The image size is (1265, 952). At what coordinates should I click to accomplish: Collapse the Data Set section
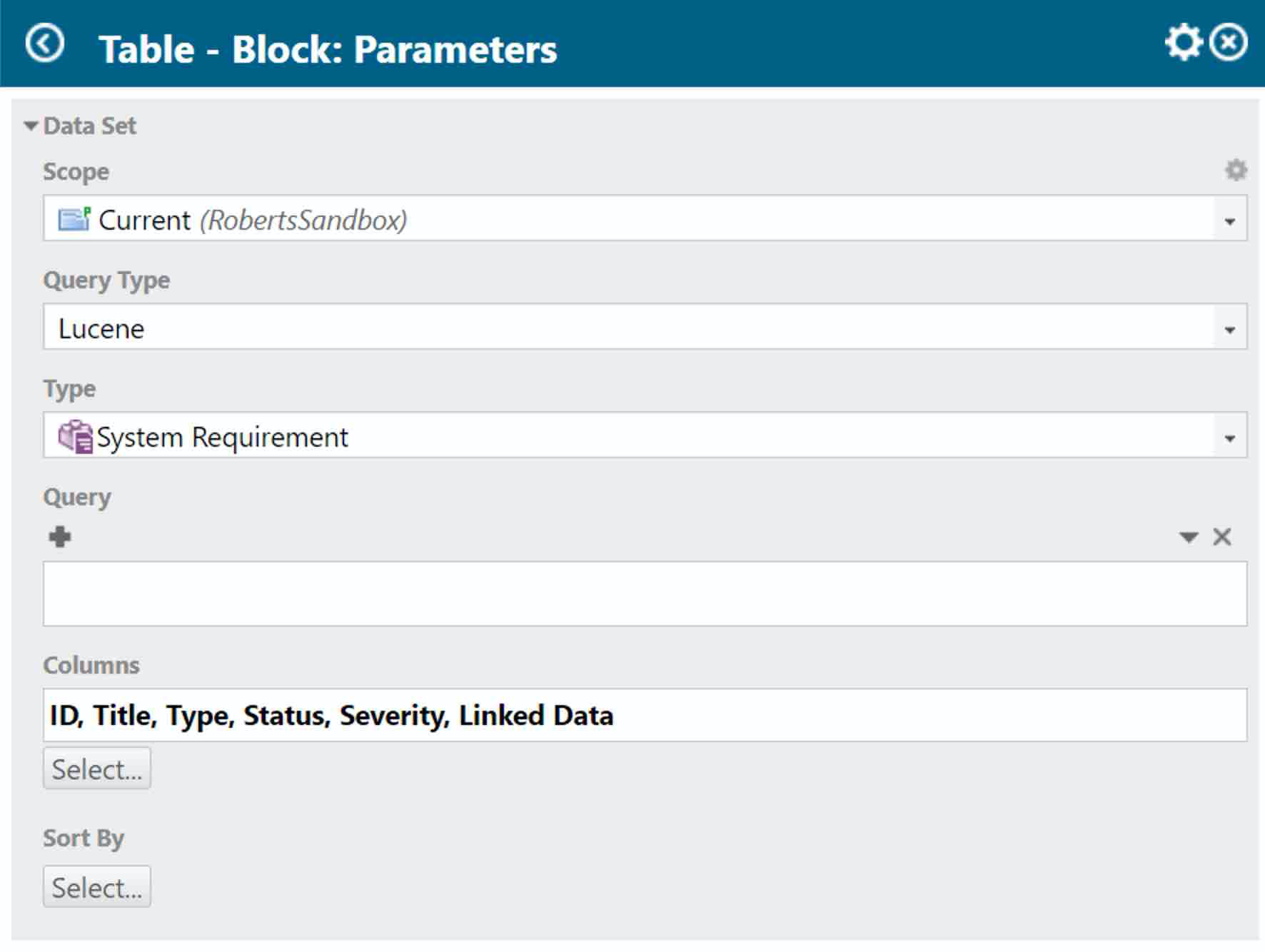pos(31,126)
